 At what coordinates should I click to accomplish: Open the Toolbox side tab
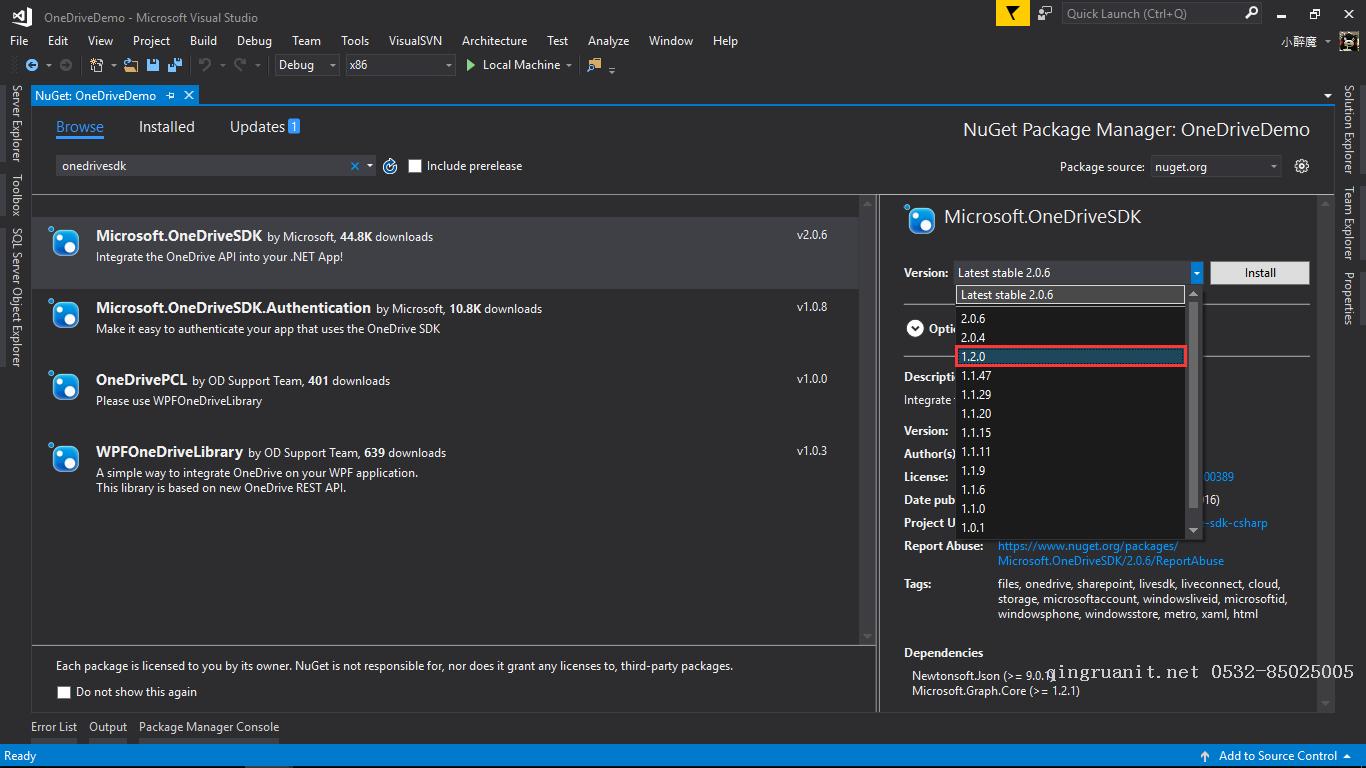click(x=15, y=195)
